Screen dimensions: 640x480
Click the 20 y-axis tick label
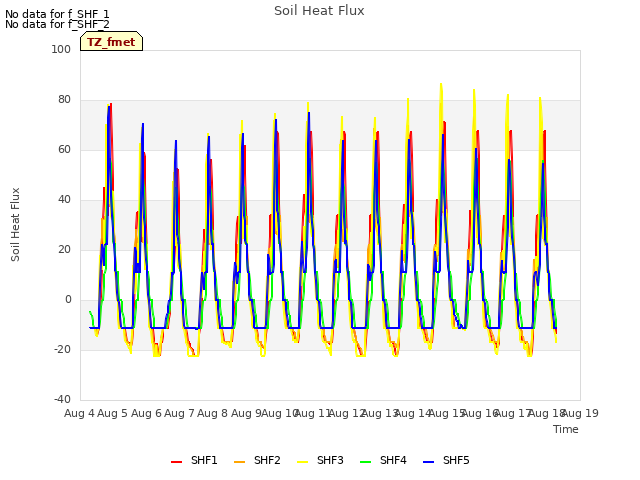64,249
